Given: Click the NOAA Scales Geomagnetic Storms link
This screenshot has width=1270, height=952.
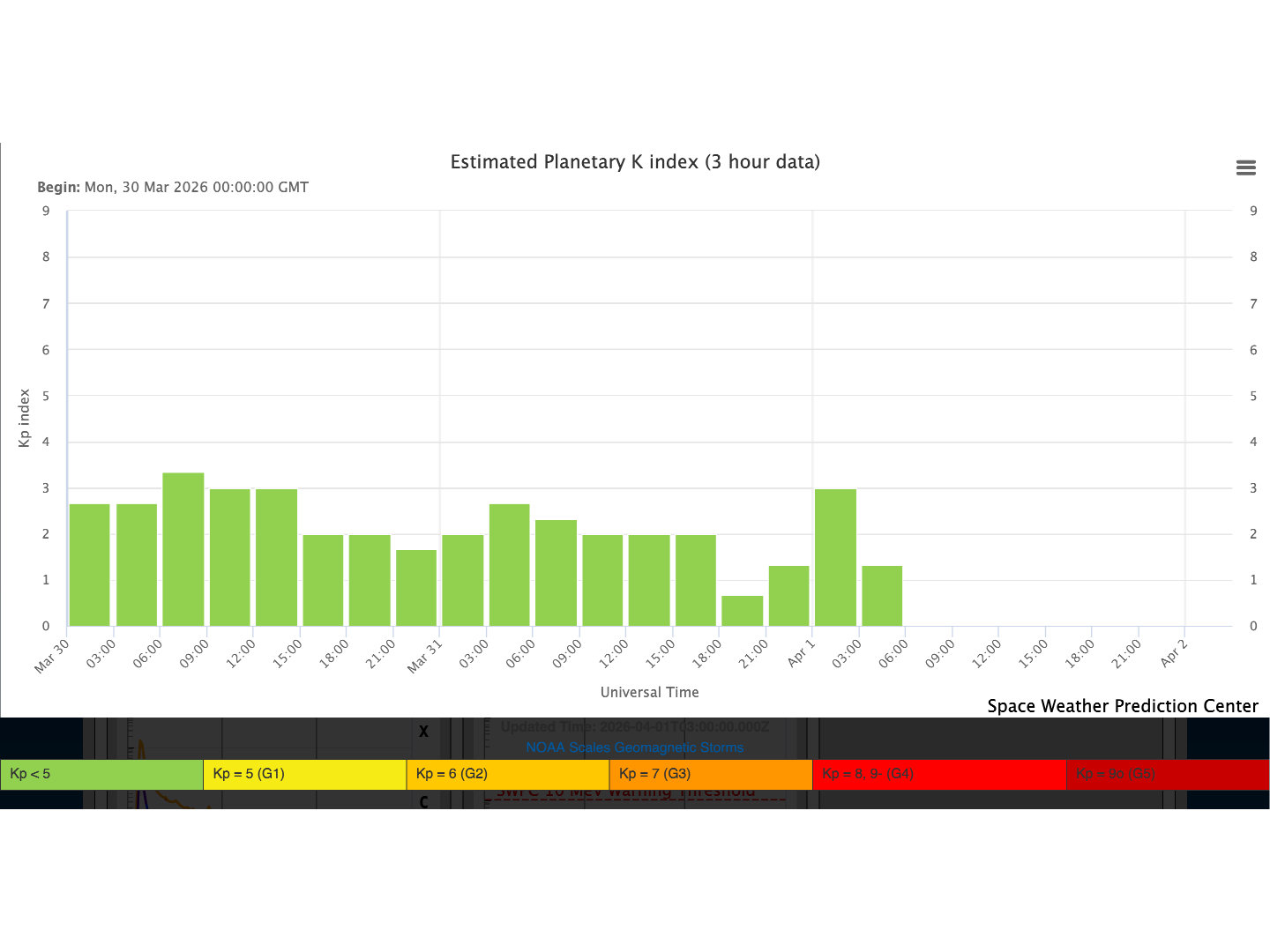Looking at the screenshot, I should pyautogui.click(x=634, y=747).
